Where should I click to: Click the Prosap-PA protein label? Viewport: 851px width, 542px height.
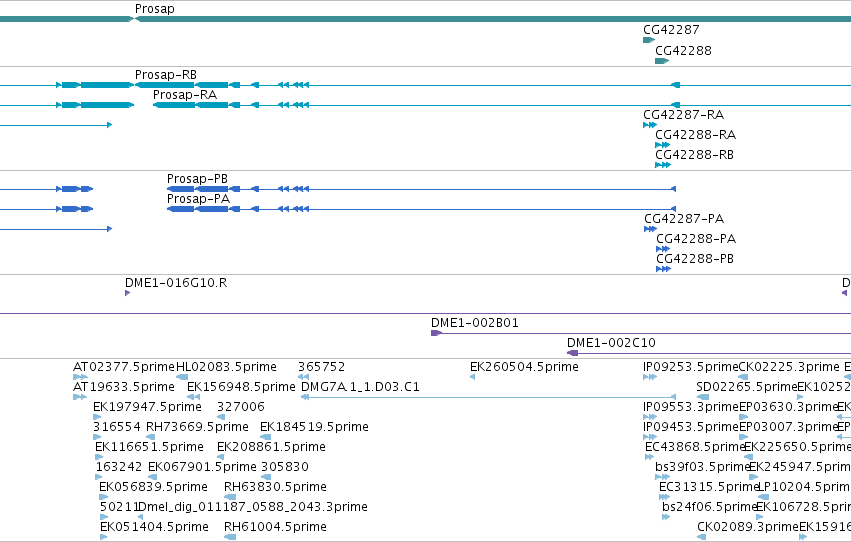click(x=198, y=199)
